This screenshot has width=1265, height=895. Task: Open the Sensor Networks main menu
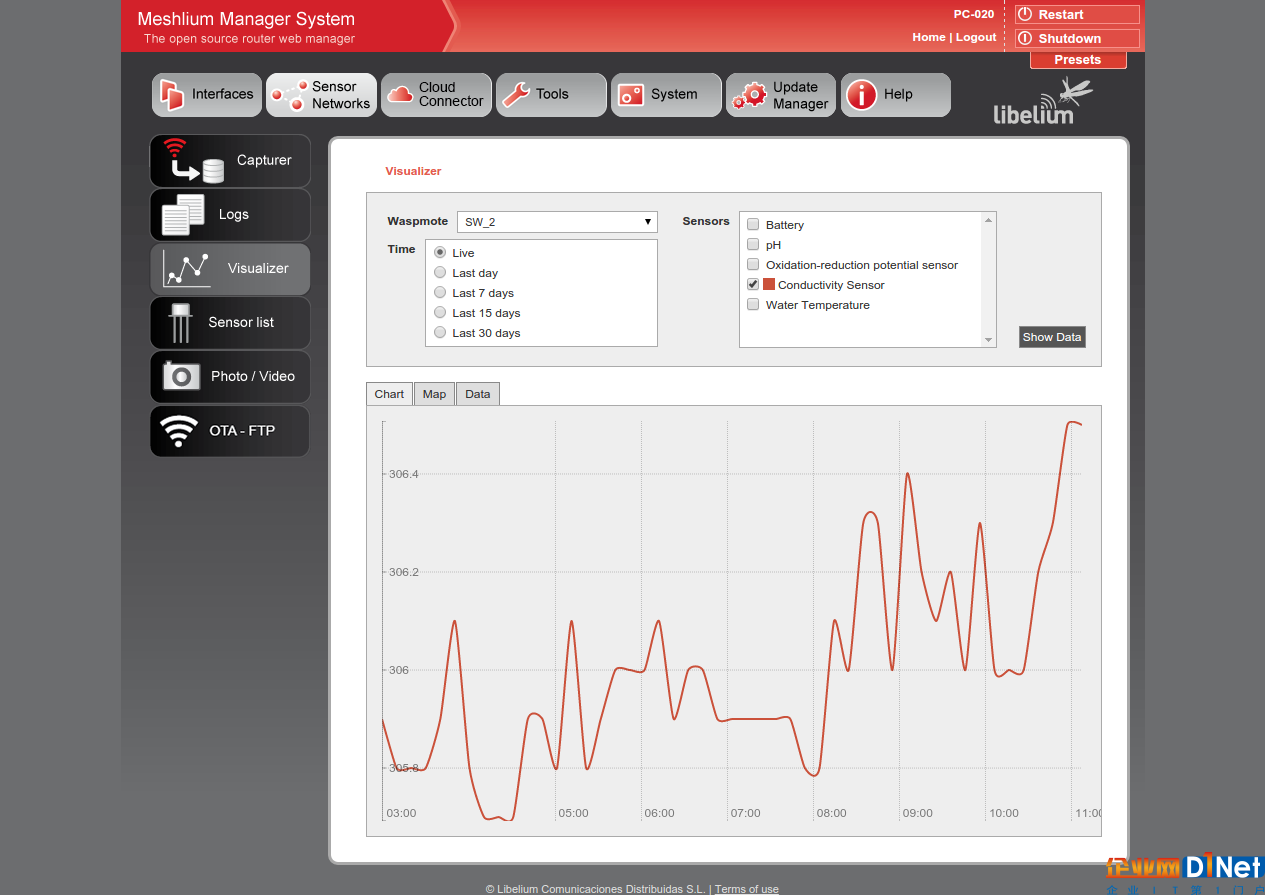(321, 95)
